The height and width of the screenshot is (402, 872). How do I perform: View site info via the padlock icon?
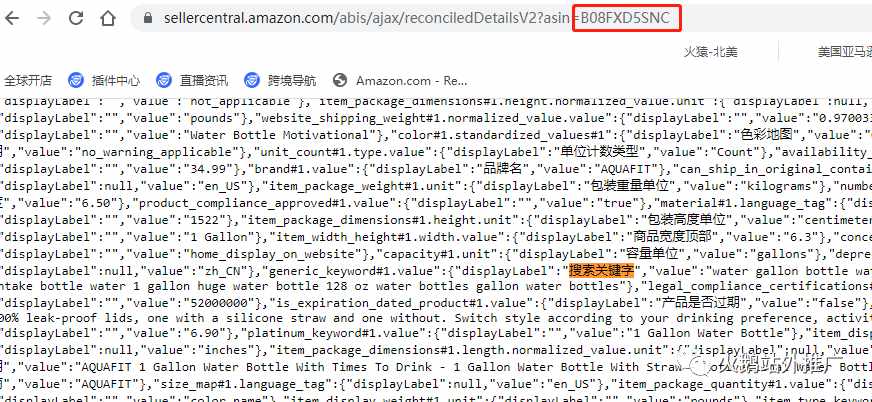147,18
